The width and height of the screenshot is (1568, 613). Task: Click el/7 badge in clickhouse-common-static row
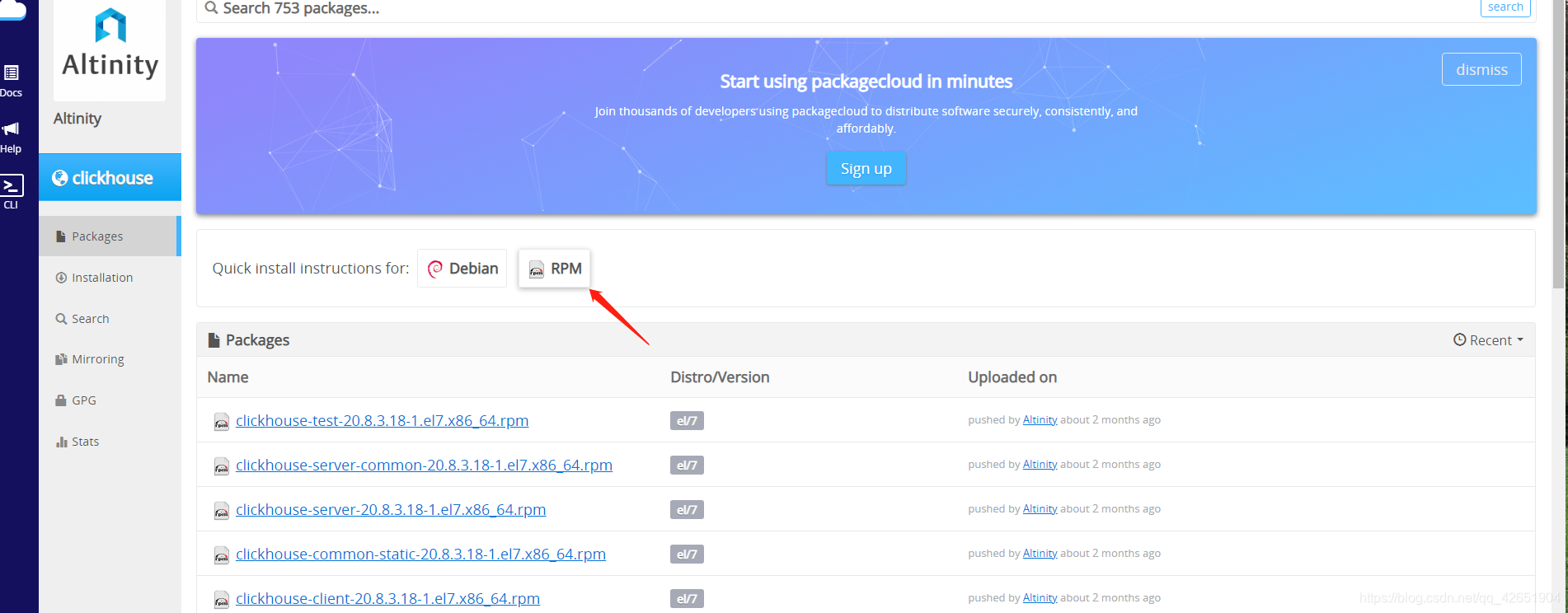pos(687,555)
